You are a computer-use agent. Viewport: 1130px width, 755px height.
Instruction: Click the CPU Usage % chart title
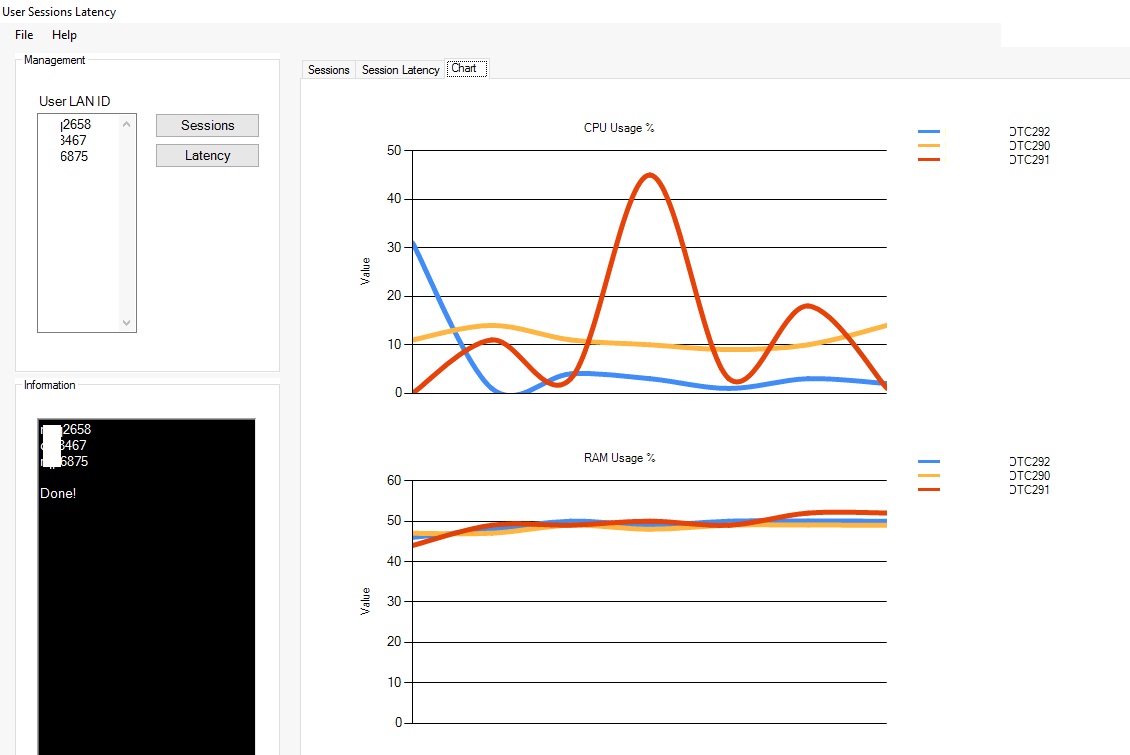(619, 128)
